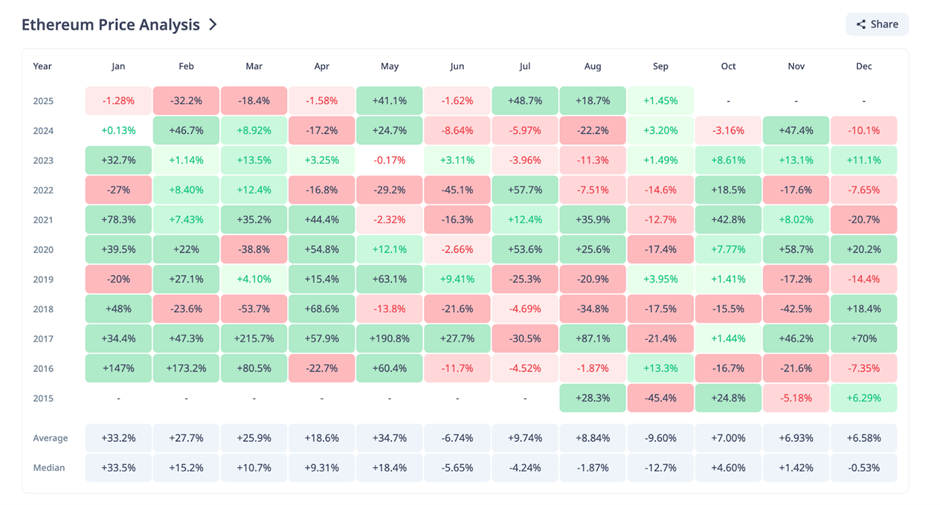Select the Dec column header

point(863,66)
